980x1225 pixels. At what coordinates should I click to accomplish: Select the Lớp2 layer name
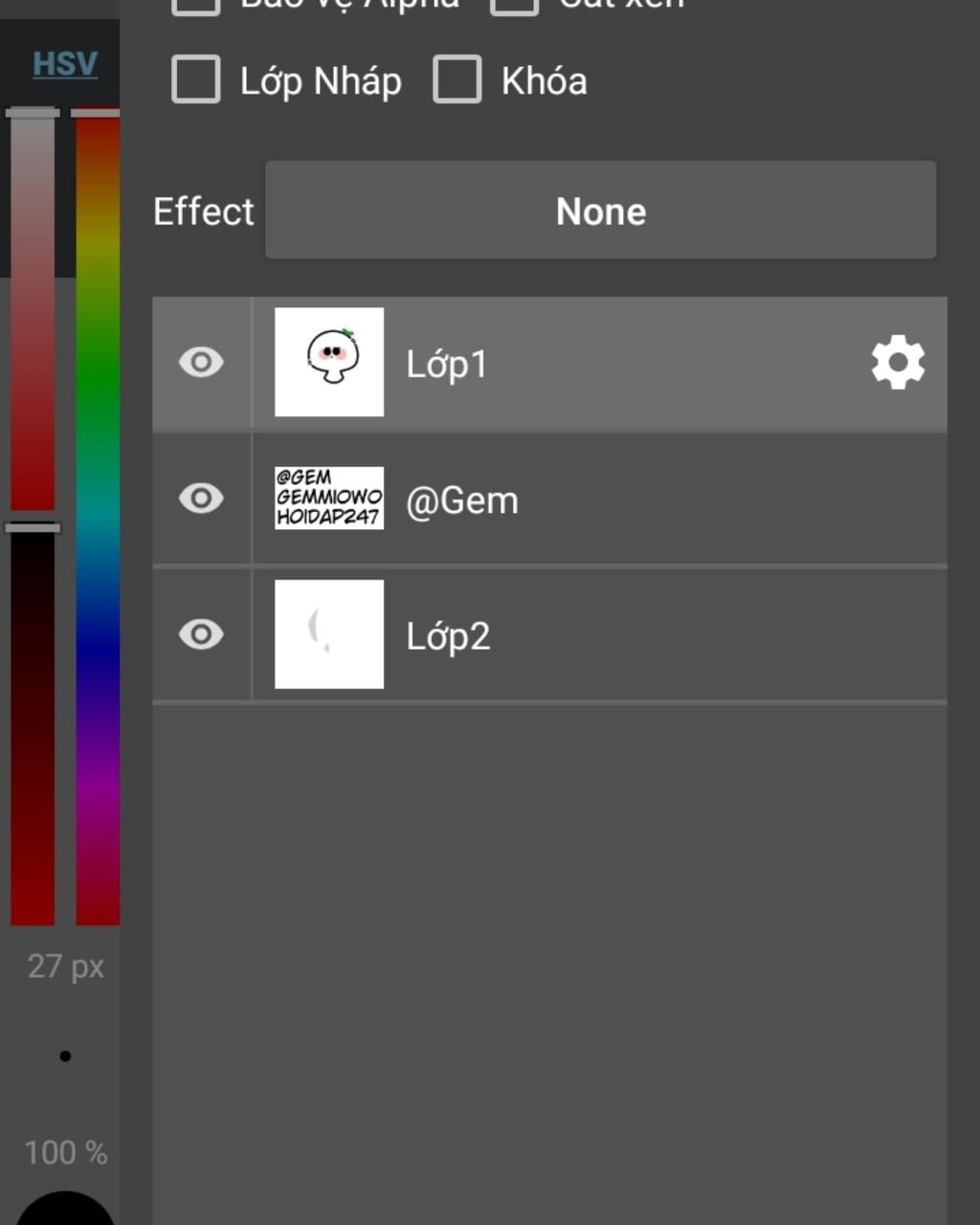tap(448, 636)
